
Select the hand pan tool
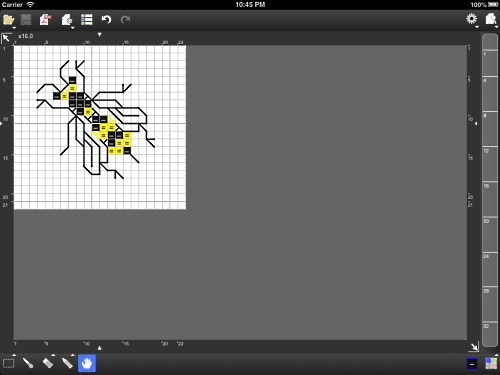point(87,363)
